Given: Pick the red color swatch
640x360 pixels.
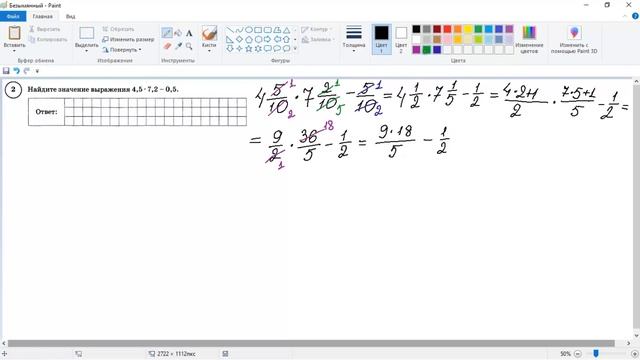Looking at the screenshot, I should pyautogui.click(x=447, y=29).
